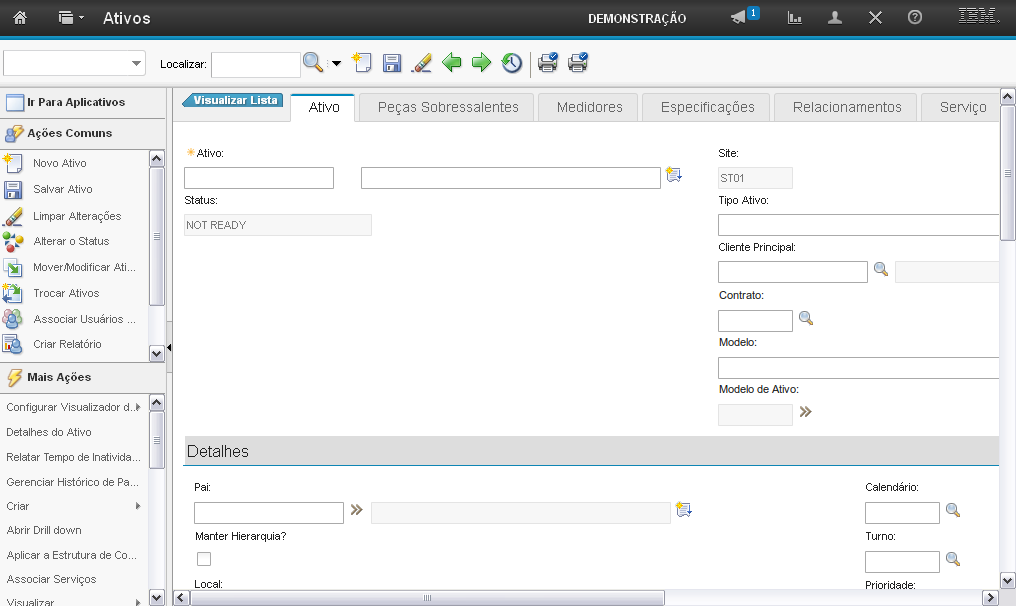Go to the previous record with green left arrow
1016x607 pixels.
tap(452, 64)
